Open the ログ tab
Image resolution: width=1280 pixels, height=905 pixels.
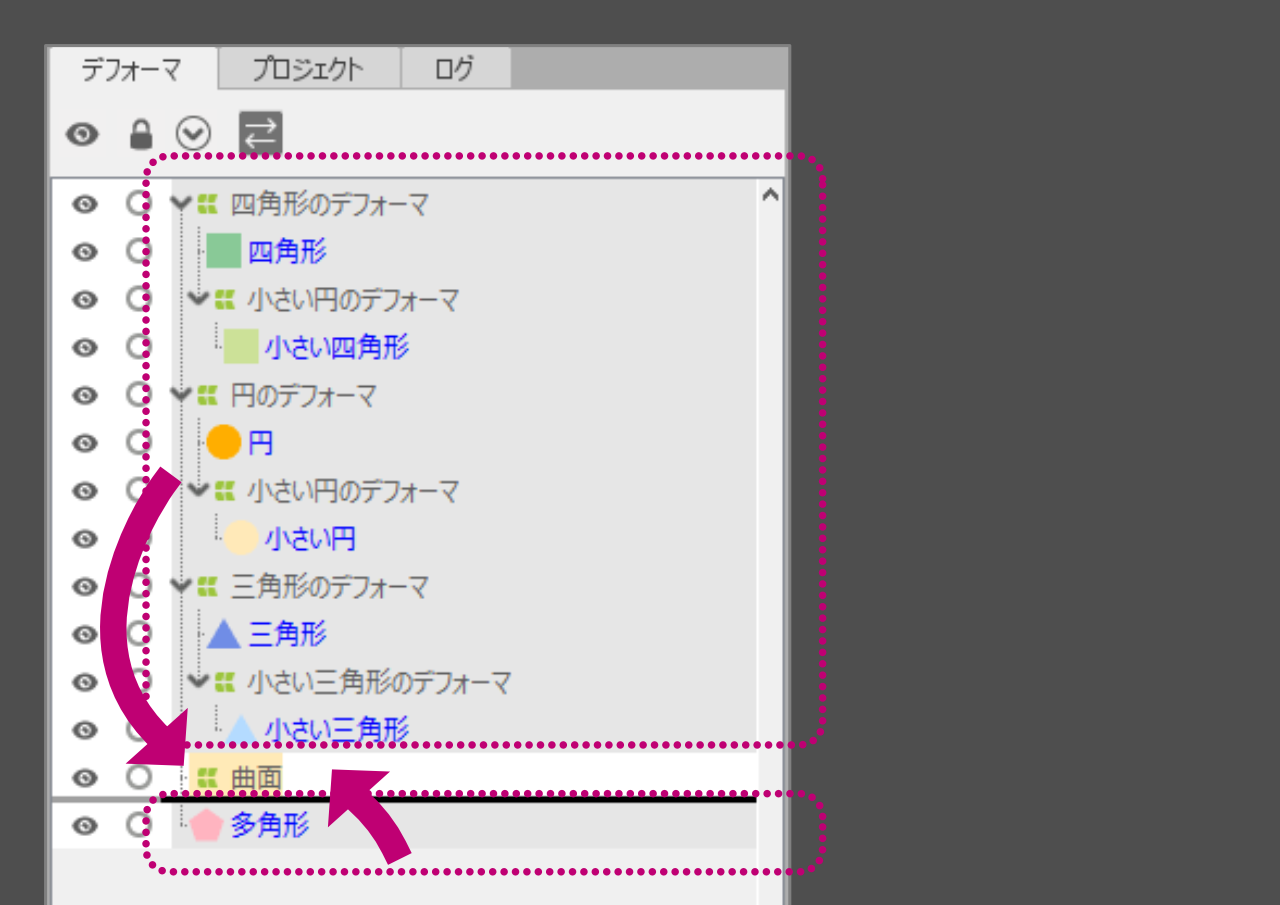455,69
